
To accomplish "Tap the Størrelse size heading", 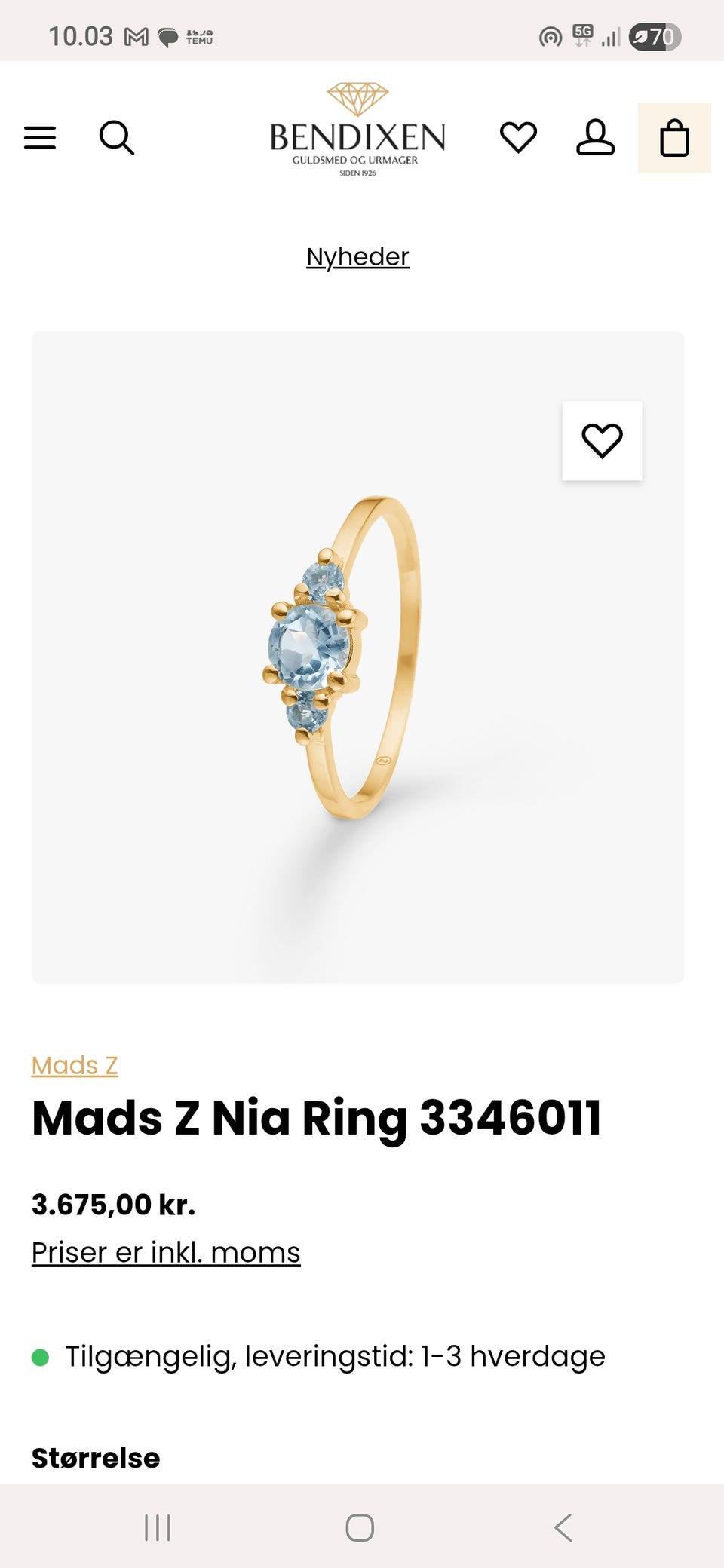I will click(x=96, y=1458).
